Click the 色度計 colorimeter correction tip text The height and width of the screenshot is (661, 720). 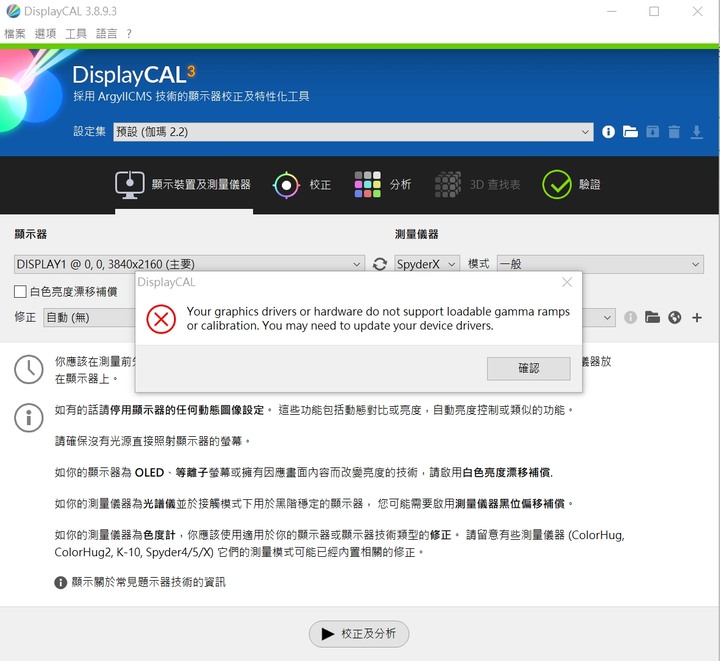339,543
